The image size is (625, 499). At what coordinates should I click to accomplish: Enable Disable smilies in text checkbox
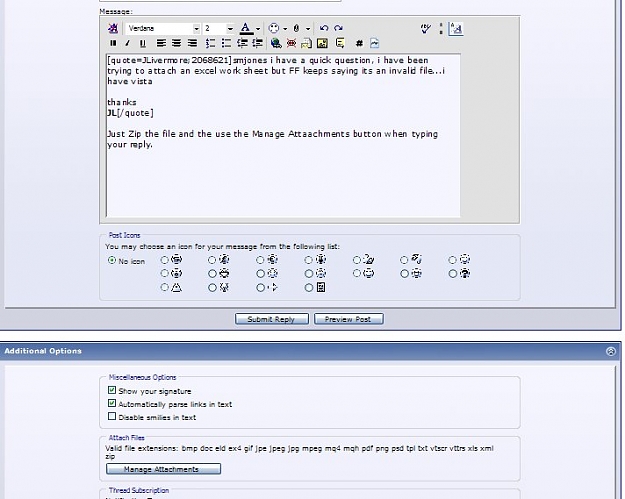point(112,416)
